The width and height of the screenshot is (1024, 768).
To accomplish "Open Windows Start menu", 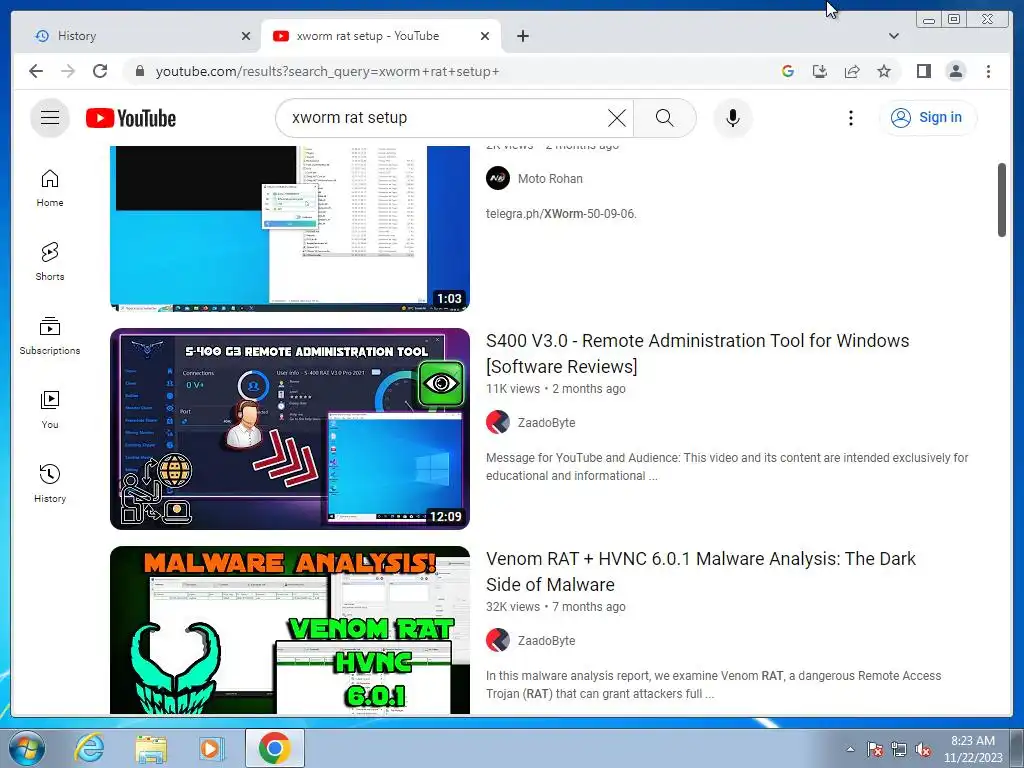I will [25, 749].
